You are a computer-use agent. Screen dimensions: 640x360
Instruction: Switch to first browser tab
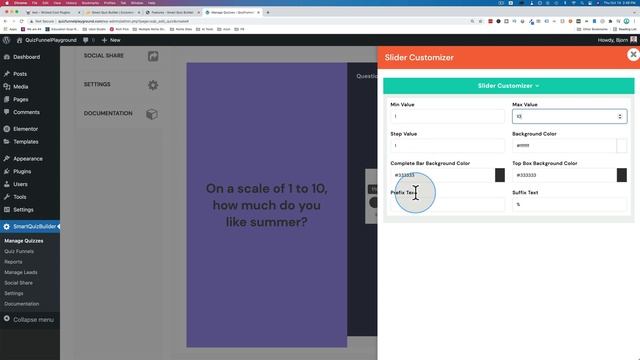(52, 12)
